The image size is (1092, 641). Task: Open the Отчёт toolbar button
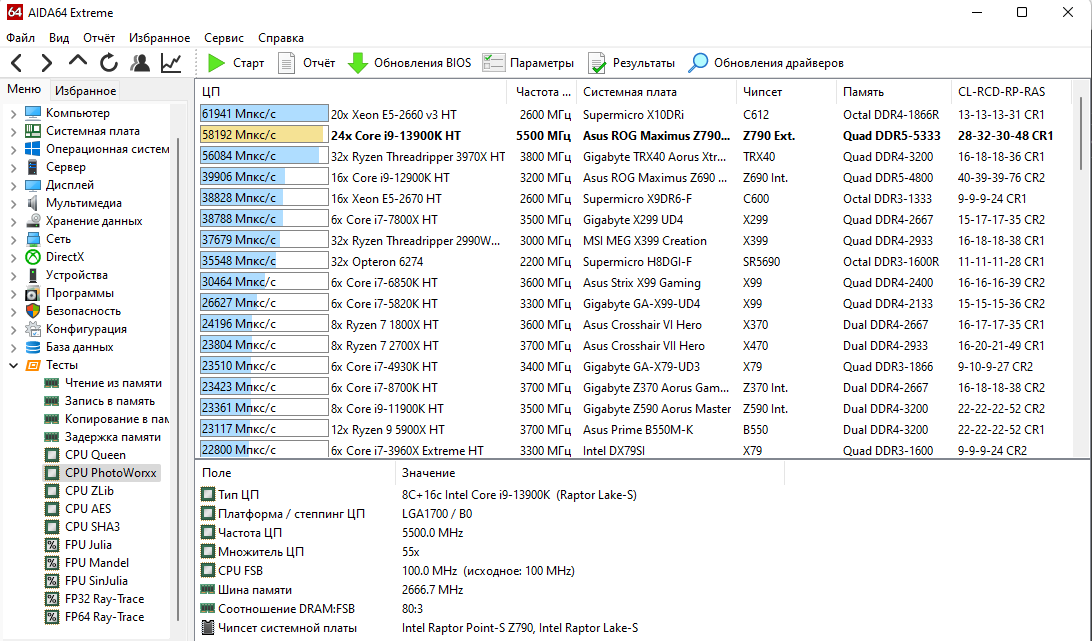(306, 63)
